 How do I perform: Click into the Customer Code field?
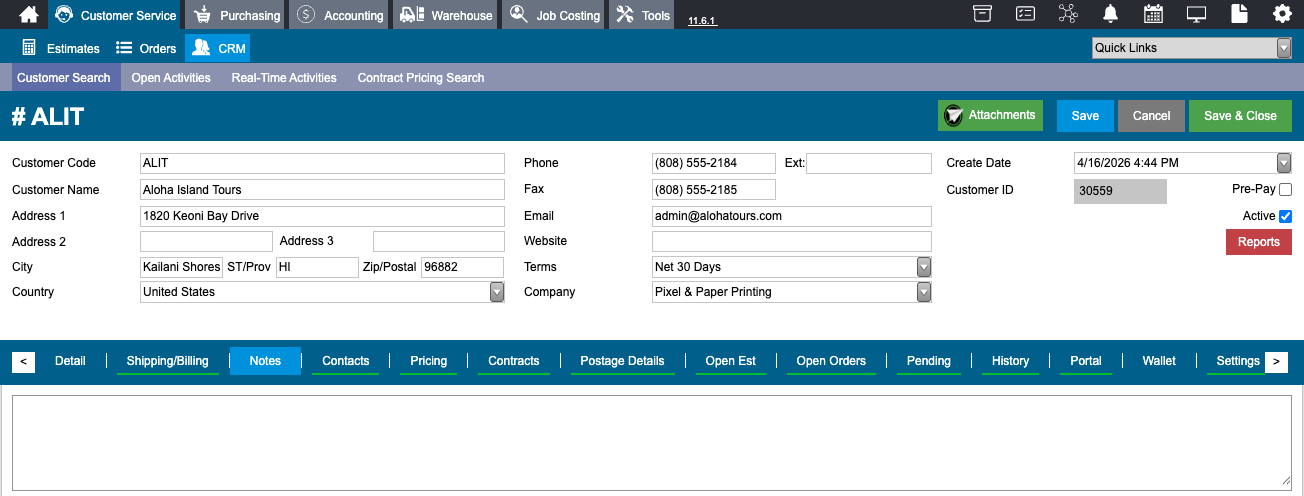pos(322,163)
